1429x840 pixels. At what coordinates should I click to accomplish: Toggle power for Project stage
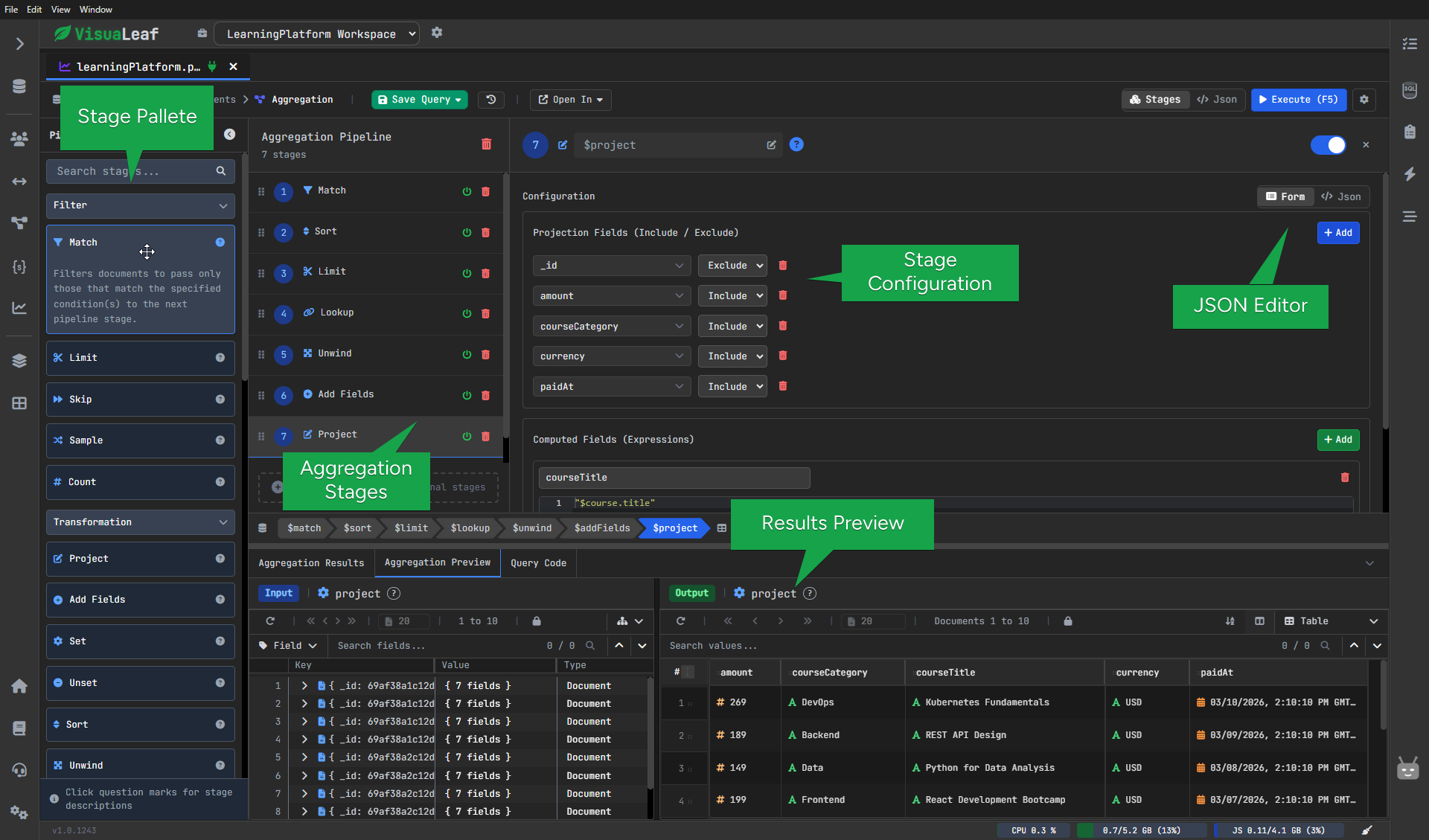tap(467, 436)
